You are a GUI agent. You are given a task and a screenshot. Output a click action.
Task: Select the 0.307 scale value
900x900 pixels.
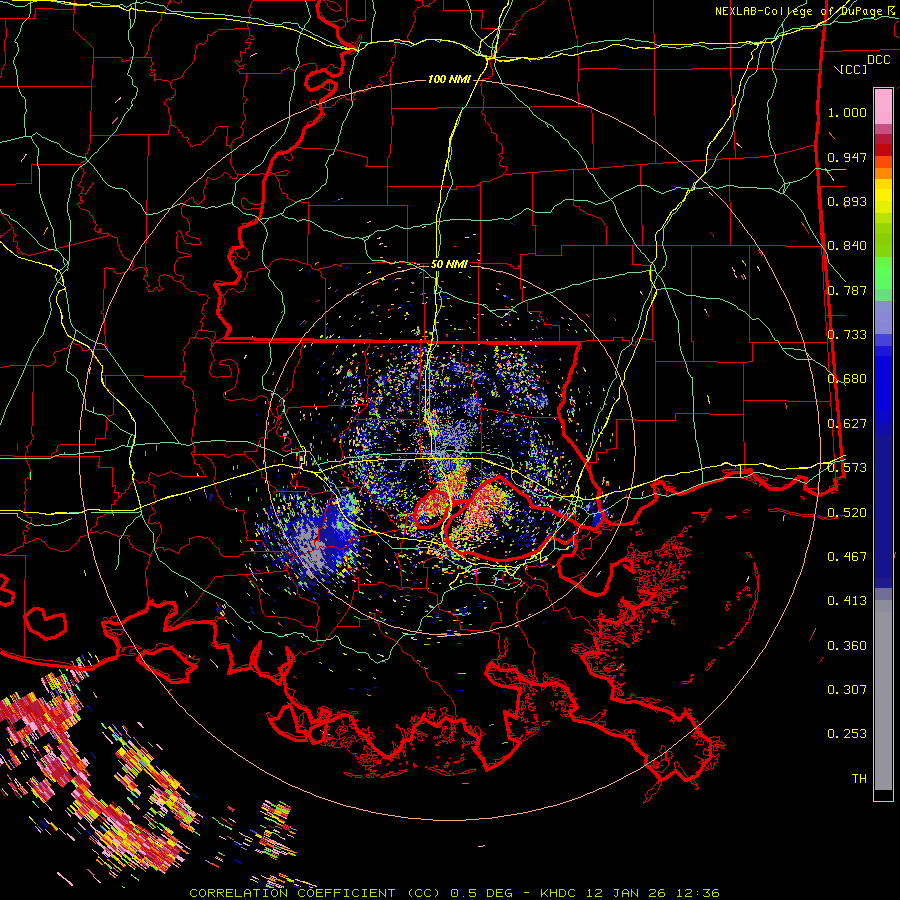click(x=847, y=690)
